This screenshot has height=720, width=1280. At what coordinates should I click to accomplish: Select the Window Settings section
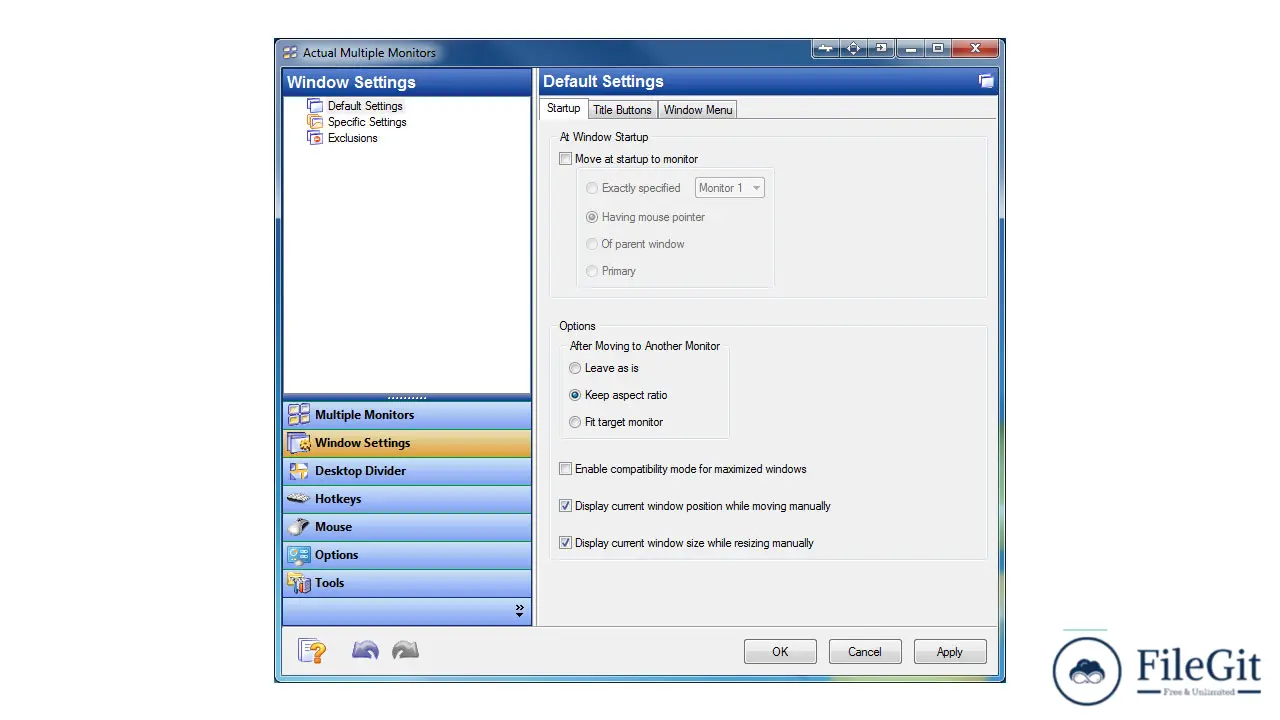[407, 443]
